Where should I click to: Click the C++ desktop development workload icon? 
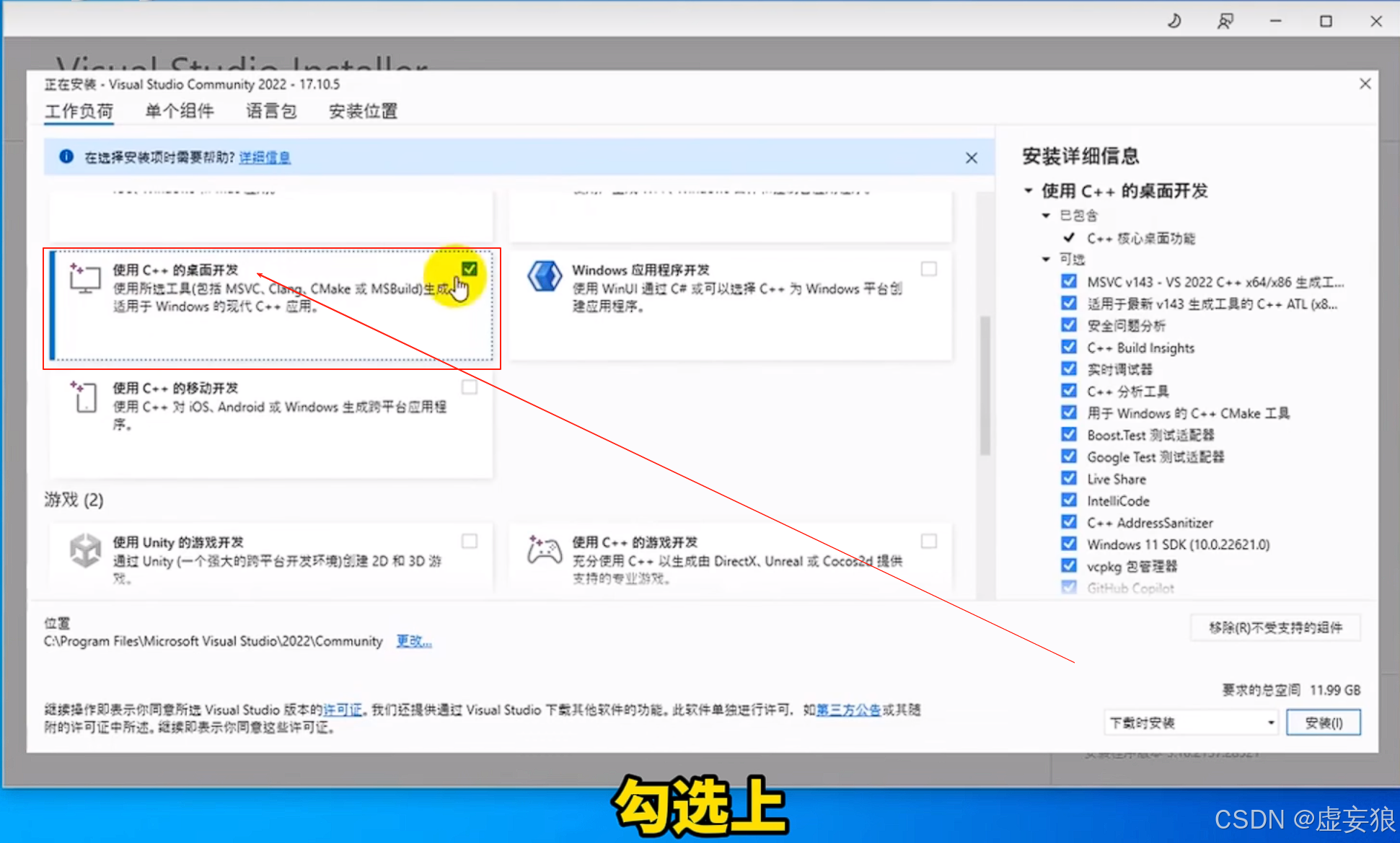[x=84, y=278]
